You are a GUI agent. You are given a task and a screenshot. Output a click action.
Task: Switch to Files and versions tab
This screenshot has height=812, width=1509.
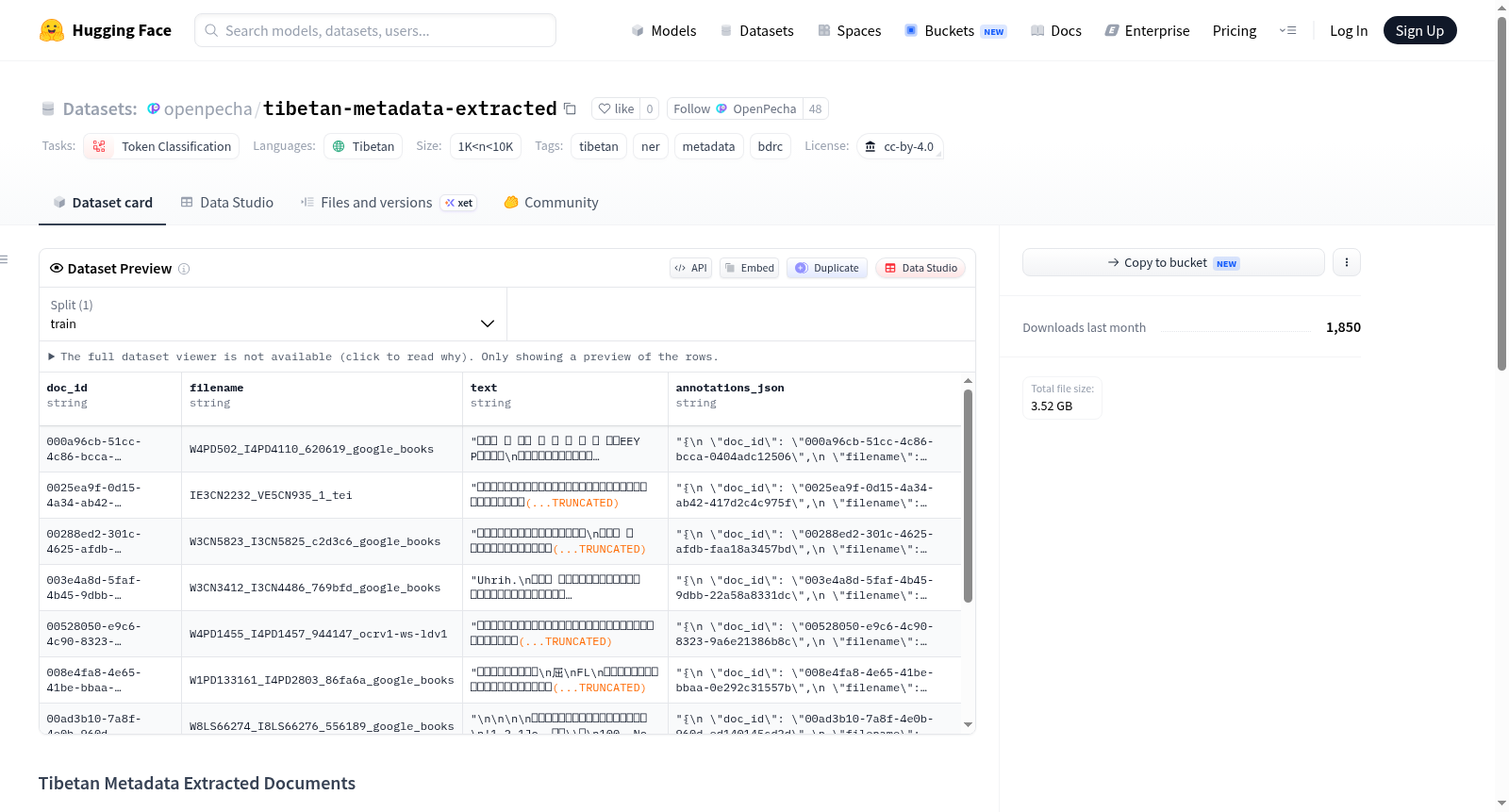pyautogui.click(x=388, y=203)
